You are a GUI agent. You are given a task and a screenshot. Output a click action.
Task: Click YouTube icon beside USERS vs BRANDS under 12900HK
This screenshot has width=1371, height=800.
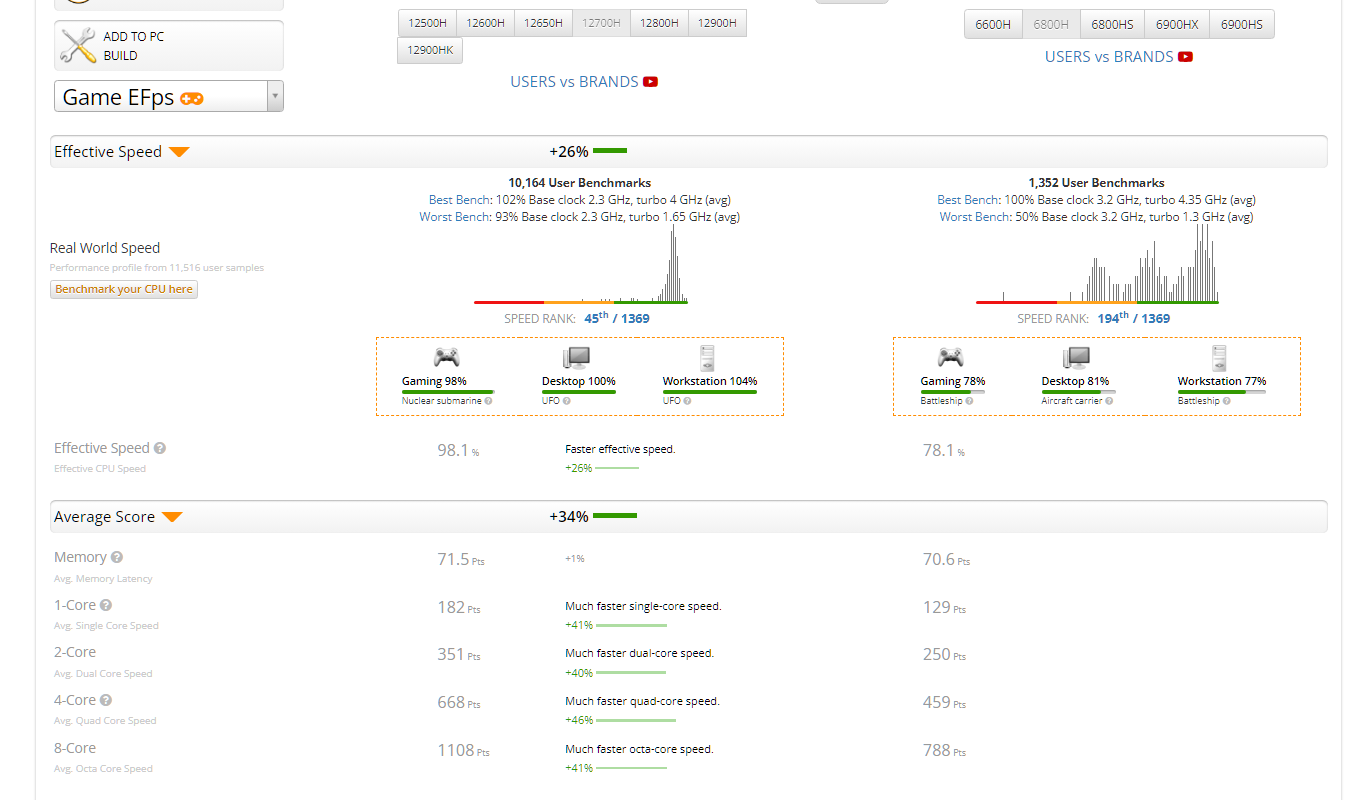coord(650,82)
